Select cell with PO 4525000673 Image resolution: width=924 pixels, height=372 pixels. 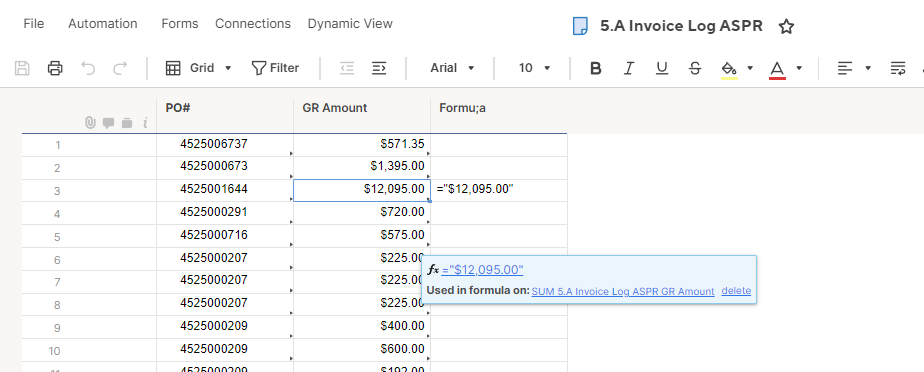(x=225, y=168)
